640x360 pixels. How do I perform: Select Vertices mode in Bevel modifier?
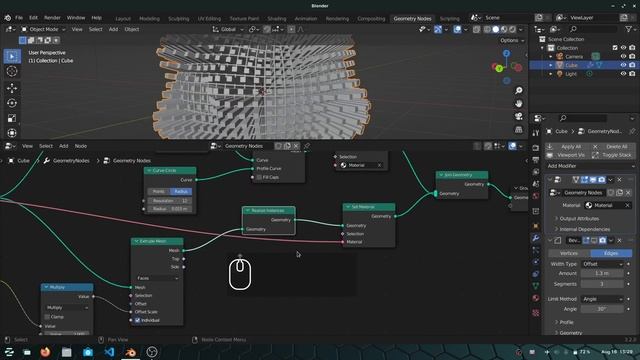point(569,253)
